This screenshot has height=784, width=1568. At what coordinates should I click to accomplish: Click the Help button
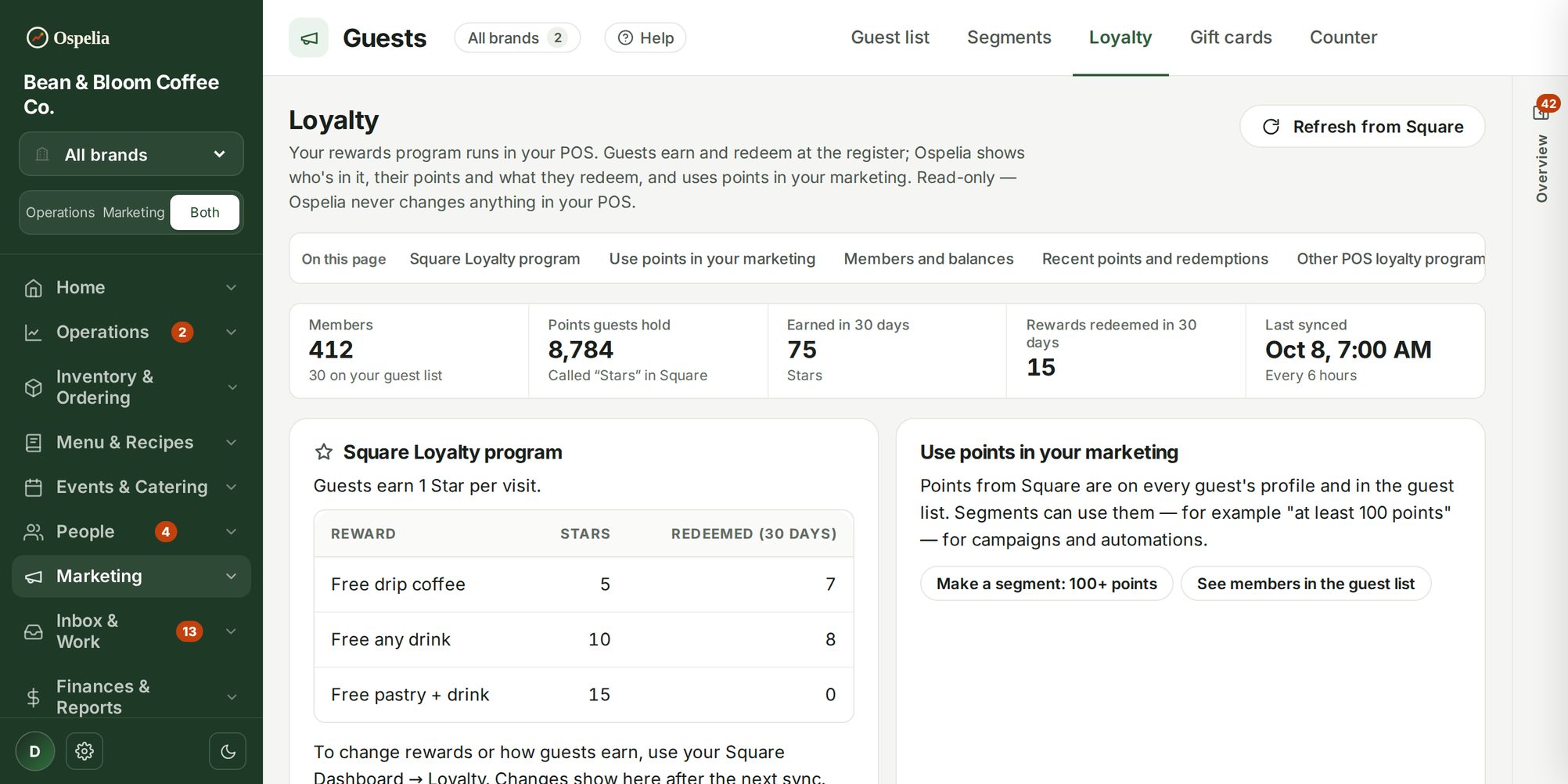646,38
